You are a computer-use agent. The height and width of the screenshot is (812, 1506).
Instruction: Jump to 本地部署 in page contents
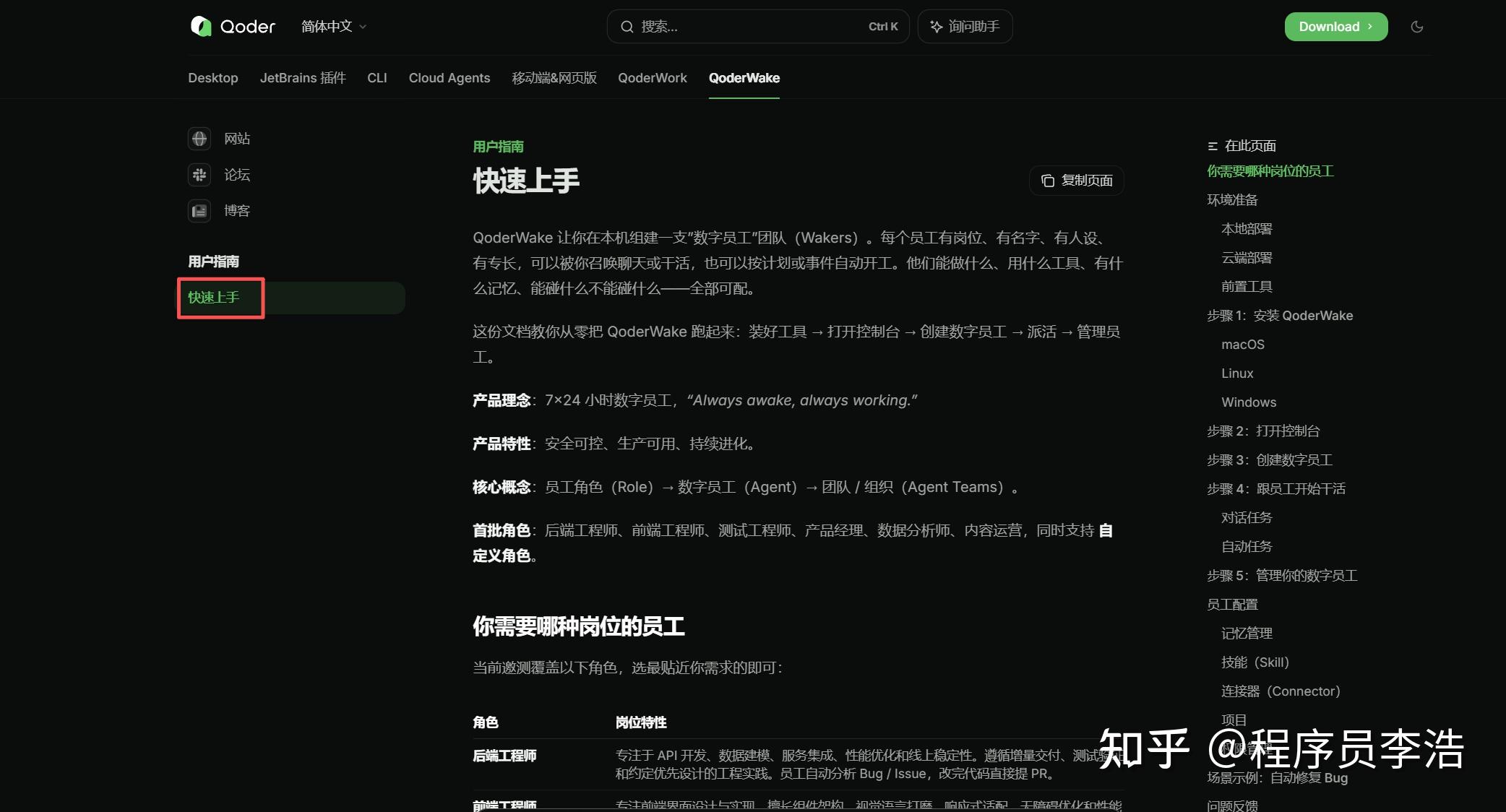(1247, 229)
